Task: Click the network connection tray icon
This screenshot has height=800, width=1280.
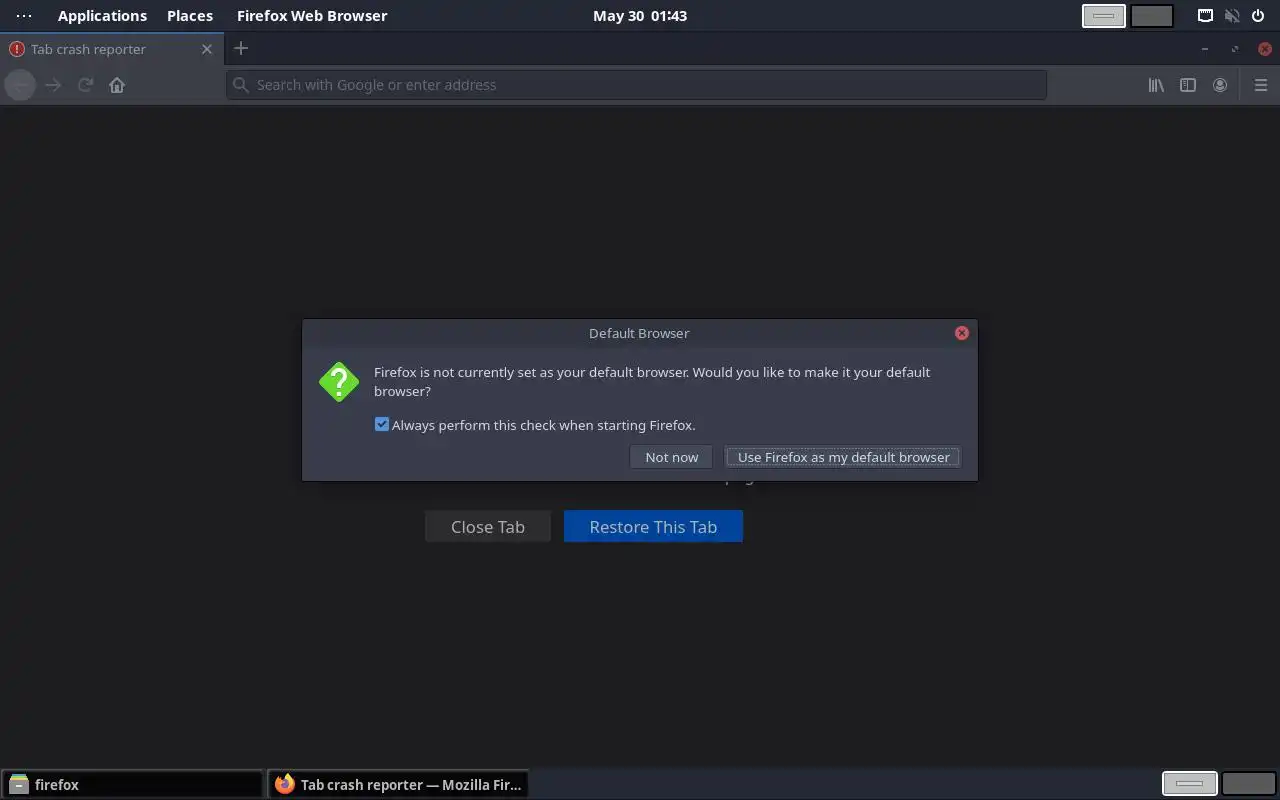Action: (x=1206, y=16)
